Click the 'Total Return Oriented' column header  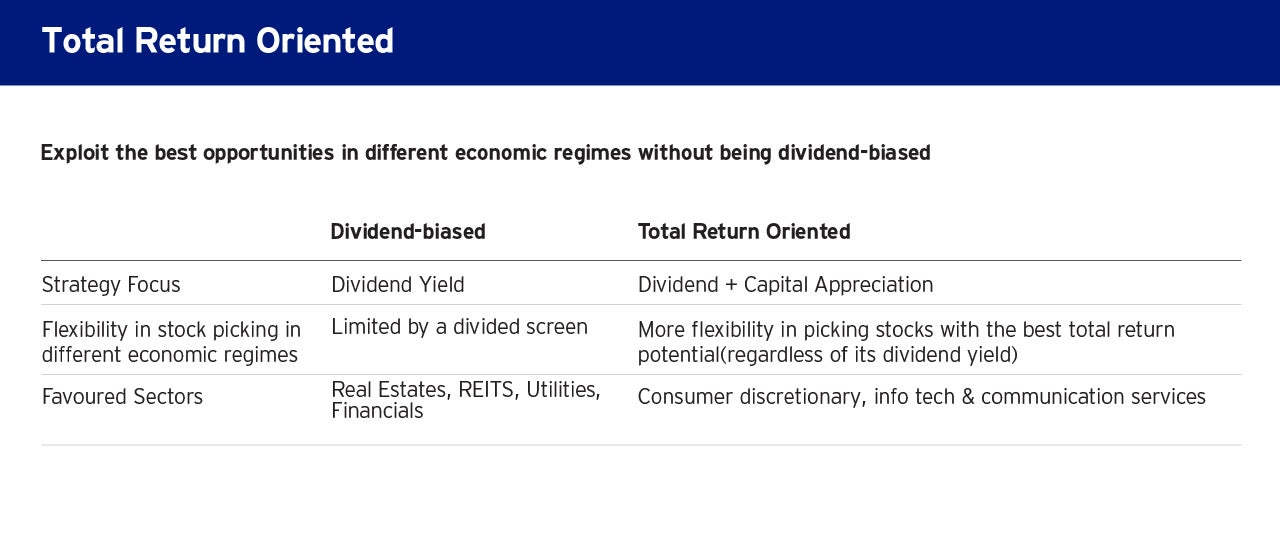click(744, 232)
